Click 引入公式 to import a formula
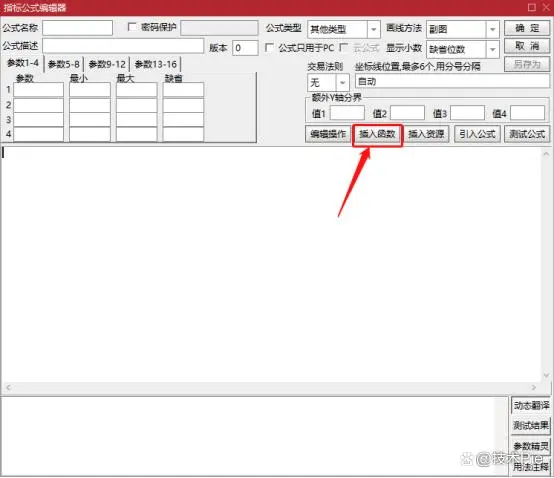554x478 pixels. (x=477, y=134)
